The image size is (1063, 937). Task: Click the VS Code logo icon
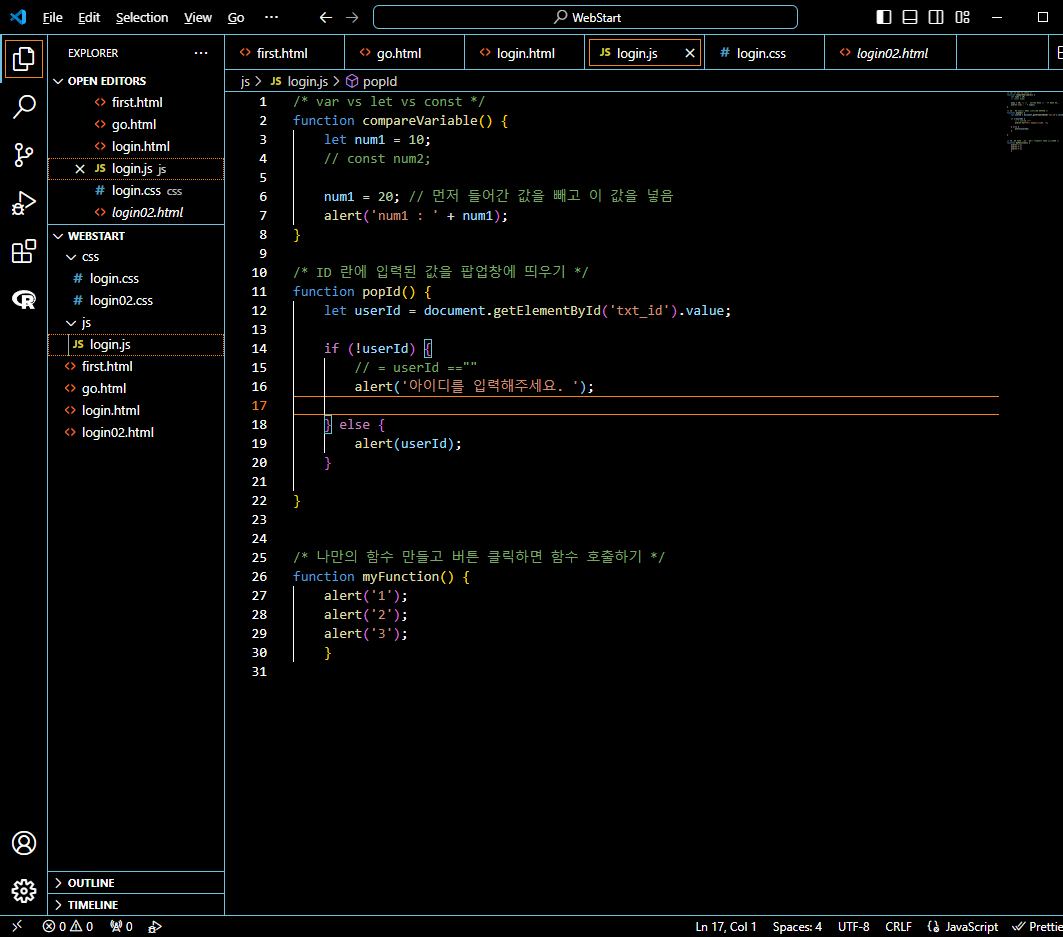click(x=18, y=17)
